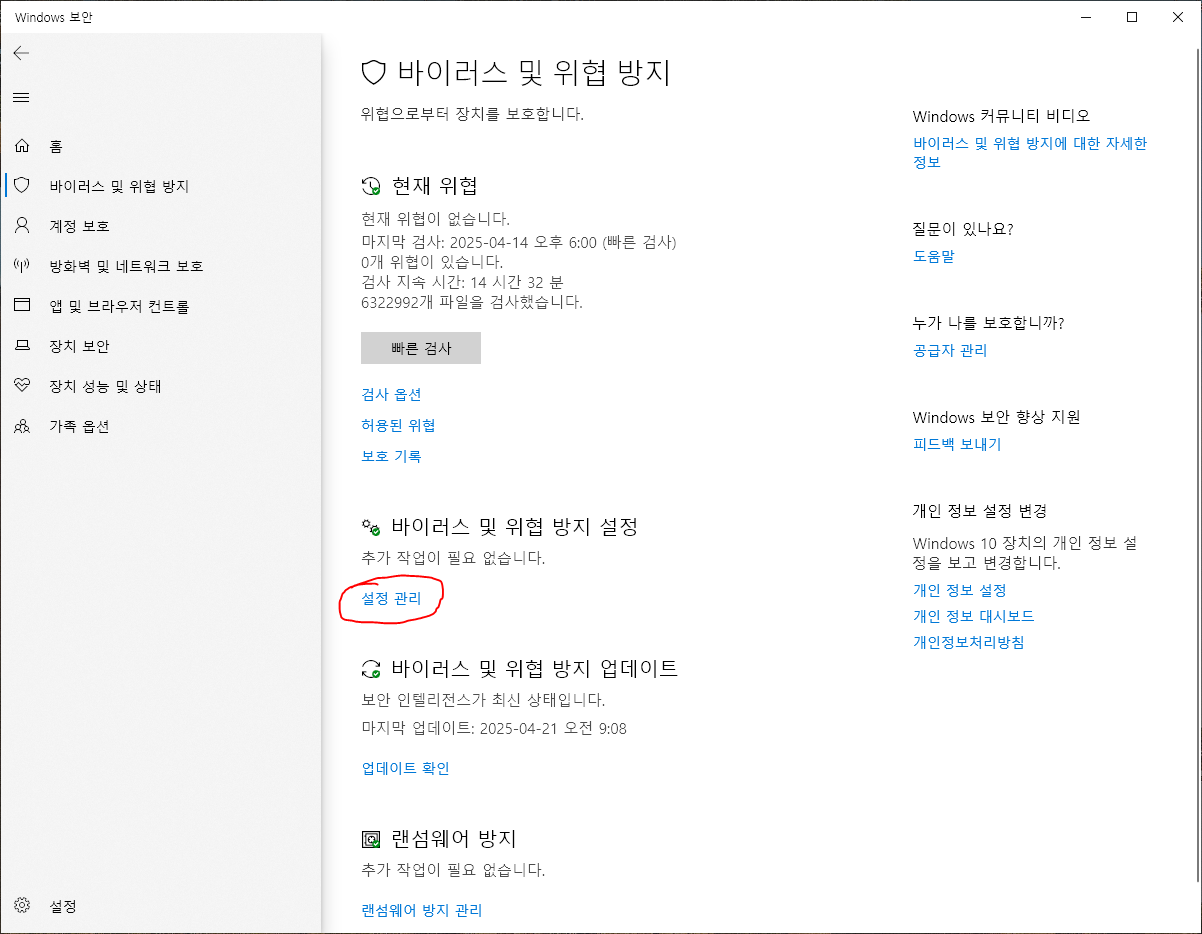This screenshot has width=1202, height=934.
Task: Click the update icon beside 바이러스 및 위협 방지 업데이트
Action: click(x=371, y=669)
